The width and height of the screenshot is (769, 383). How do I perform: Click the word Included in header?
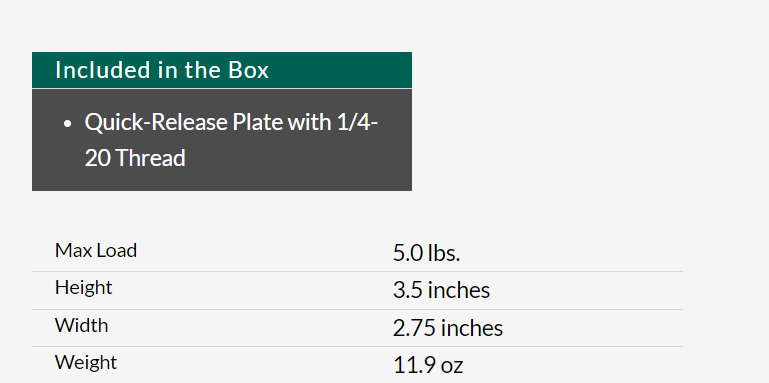click(x=103, y=70)
